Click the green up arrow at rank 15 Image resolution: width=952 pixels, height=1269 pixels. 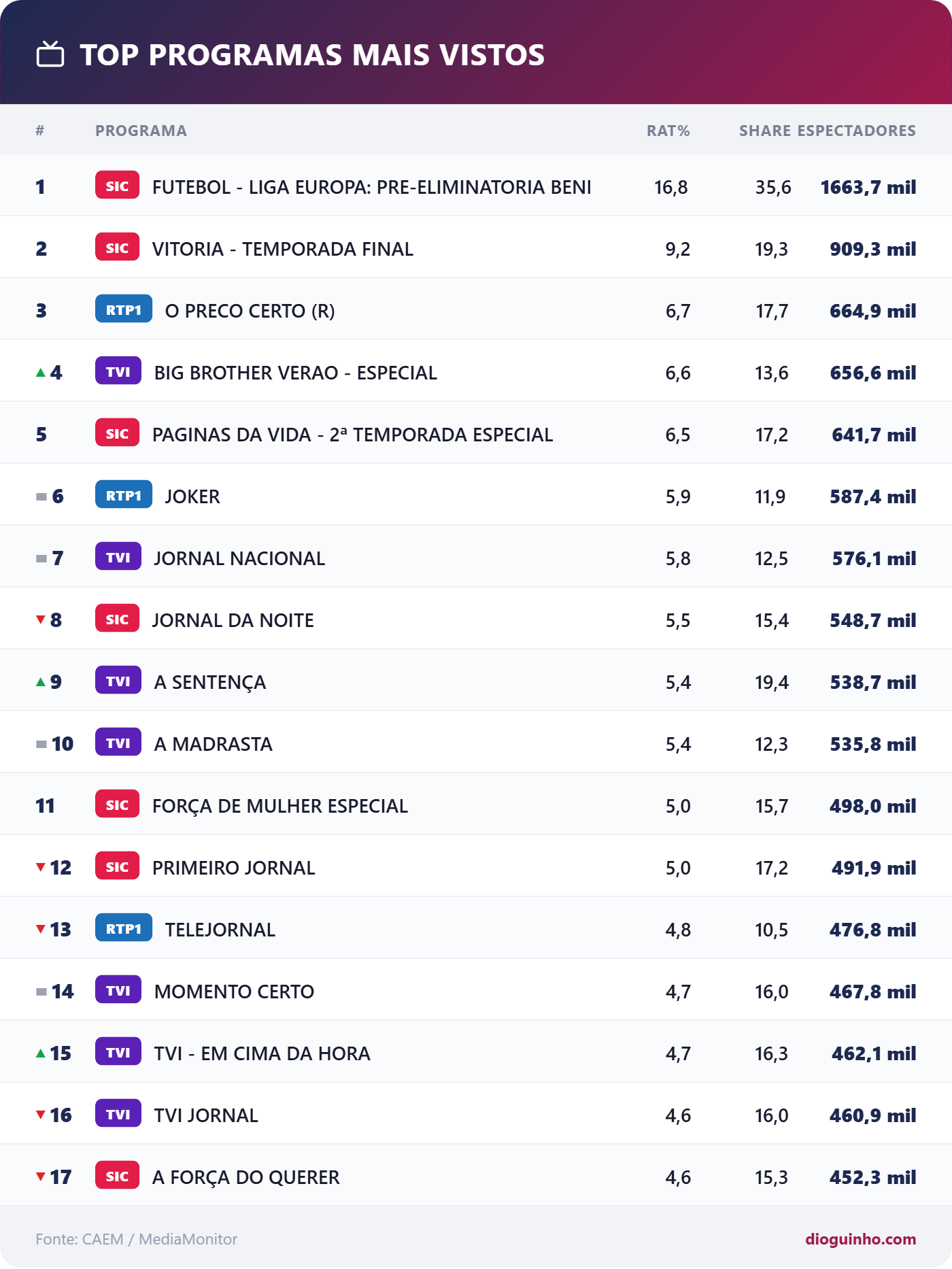41,1053
